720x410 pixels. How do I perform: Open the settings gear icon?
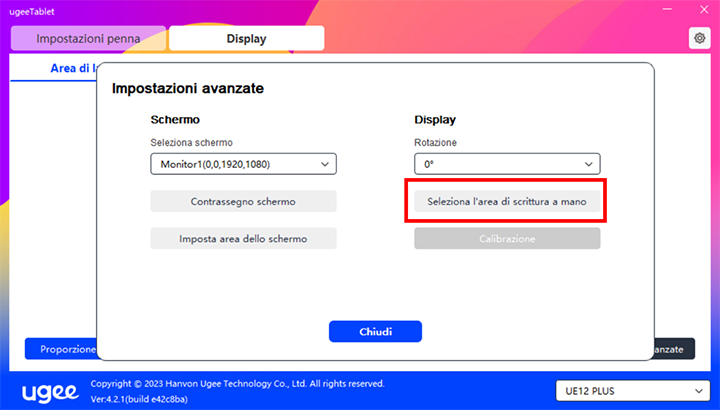click(697, 38)
